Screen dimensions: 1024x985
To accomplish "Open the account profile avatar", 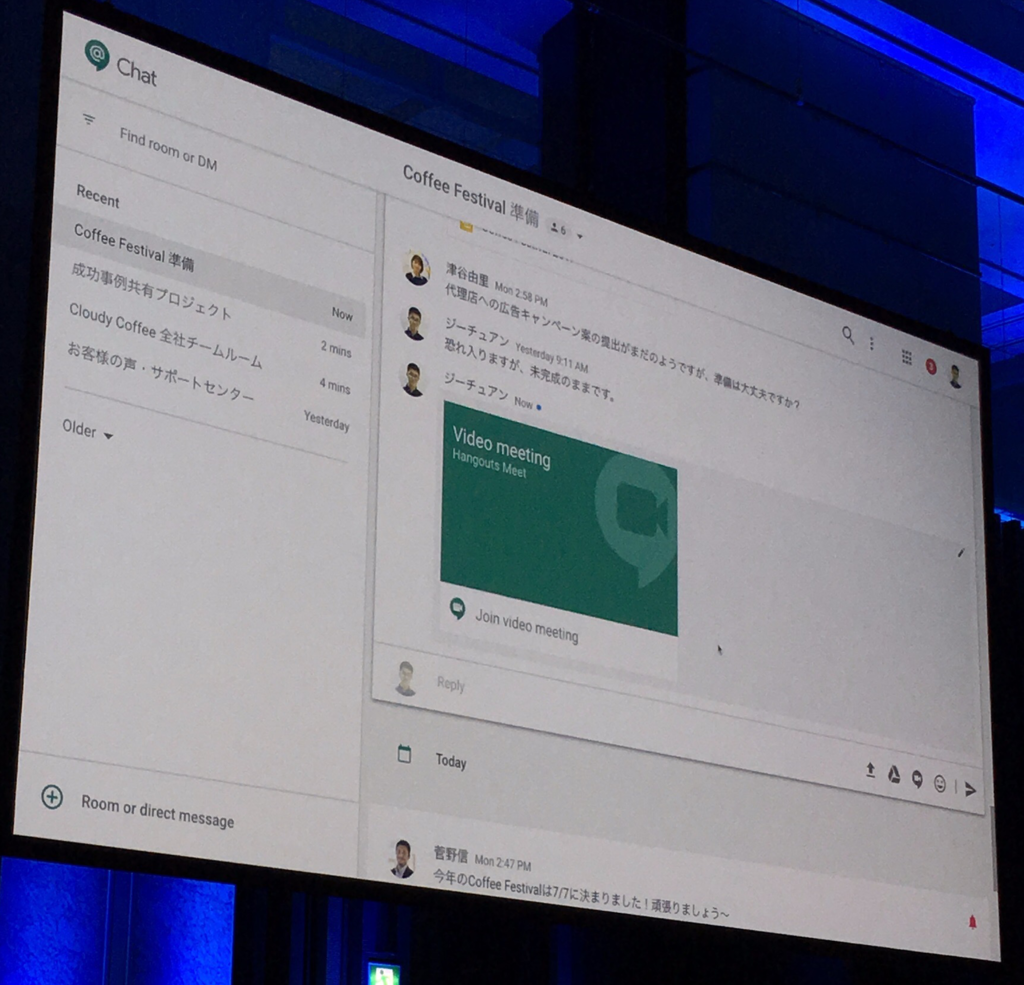I will click(955, 376).
